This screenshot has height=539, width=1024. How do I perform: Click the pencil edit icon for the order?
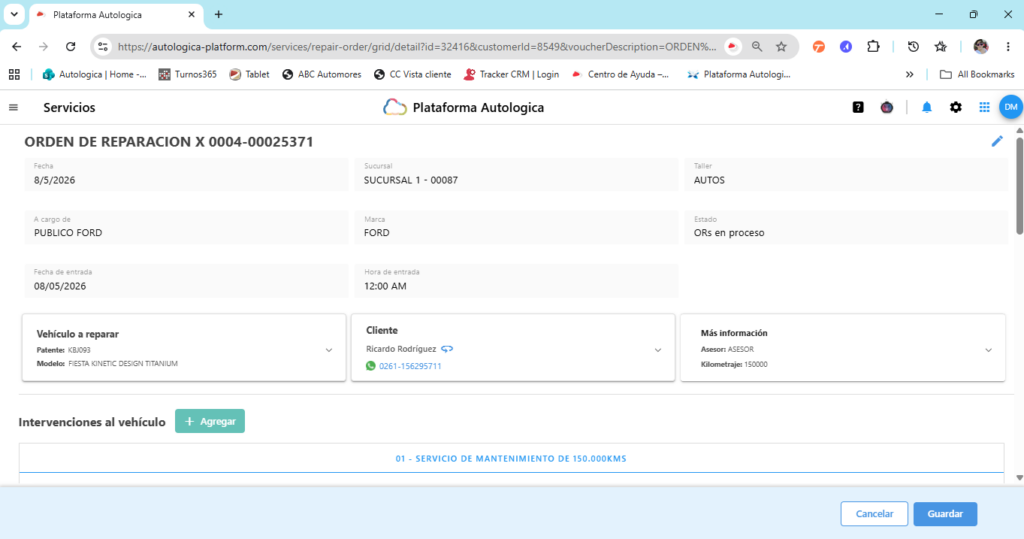997,141
